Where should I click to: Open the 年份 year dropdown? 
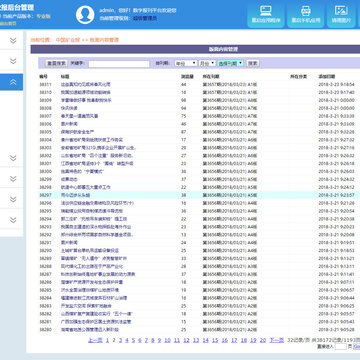coord(186,63)
